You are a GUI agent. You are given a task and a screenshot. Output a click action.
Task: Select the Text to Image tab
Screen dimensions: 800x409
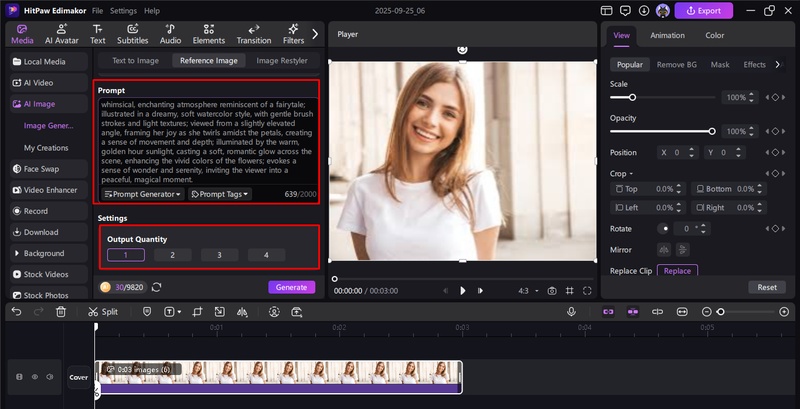pyautogui.click(x=135, y=60)
